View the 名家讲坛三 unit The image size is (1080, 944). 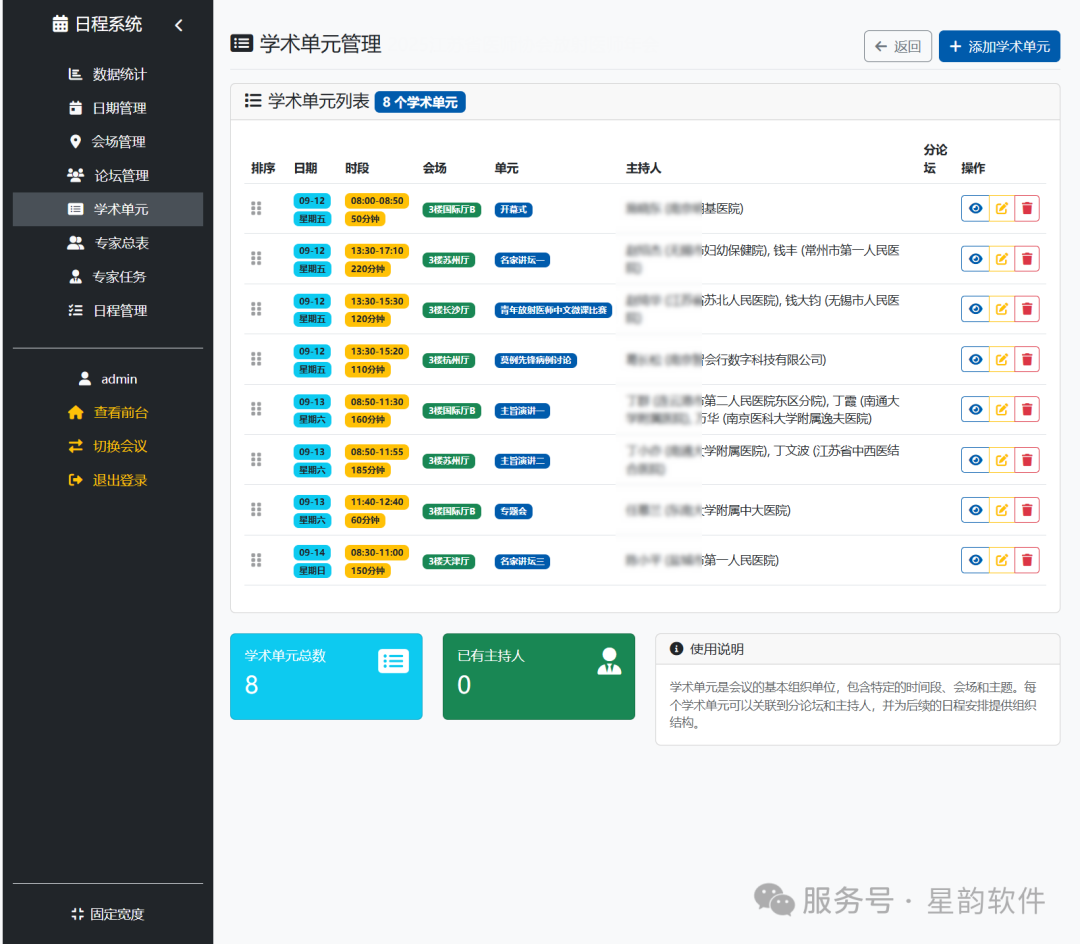pyautogui.click(x=975, y=560)
